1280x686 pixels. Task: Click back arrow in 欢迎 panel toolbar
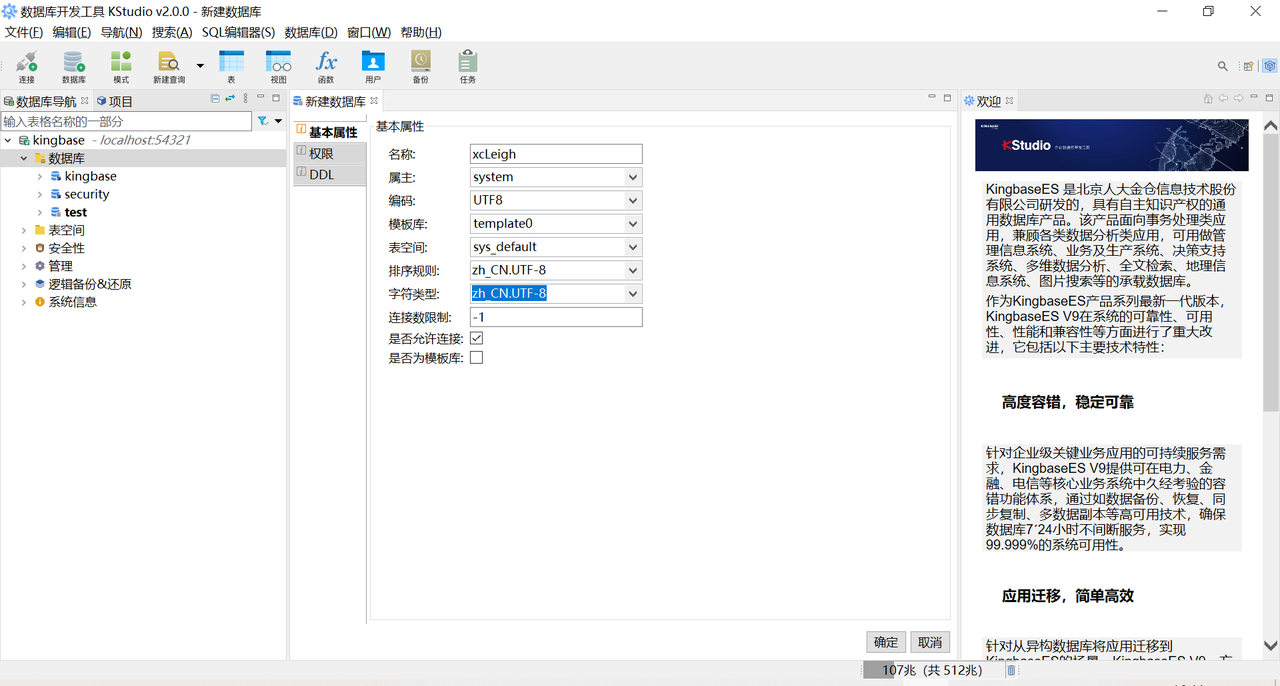coord(1223,98)
